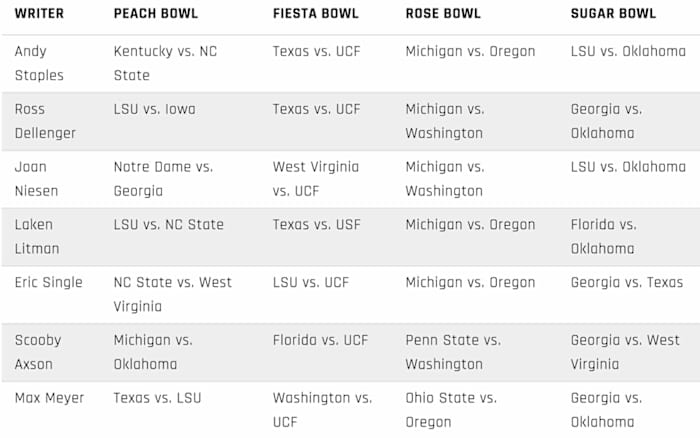This screenshot has width=700, height=438.
Task: Select the Penn State vs. Washington cell
Action: click(x=453, y=352)
